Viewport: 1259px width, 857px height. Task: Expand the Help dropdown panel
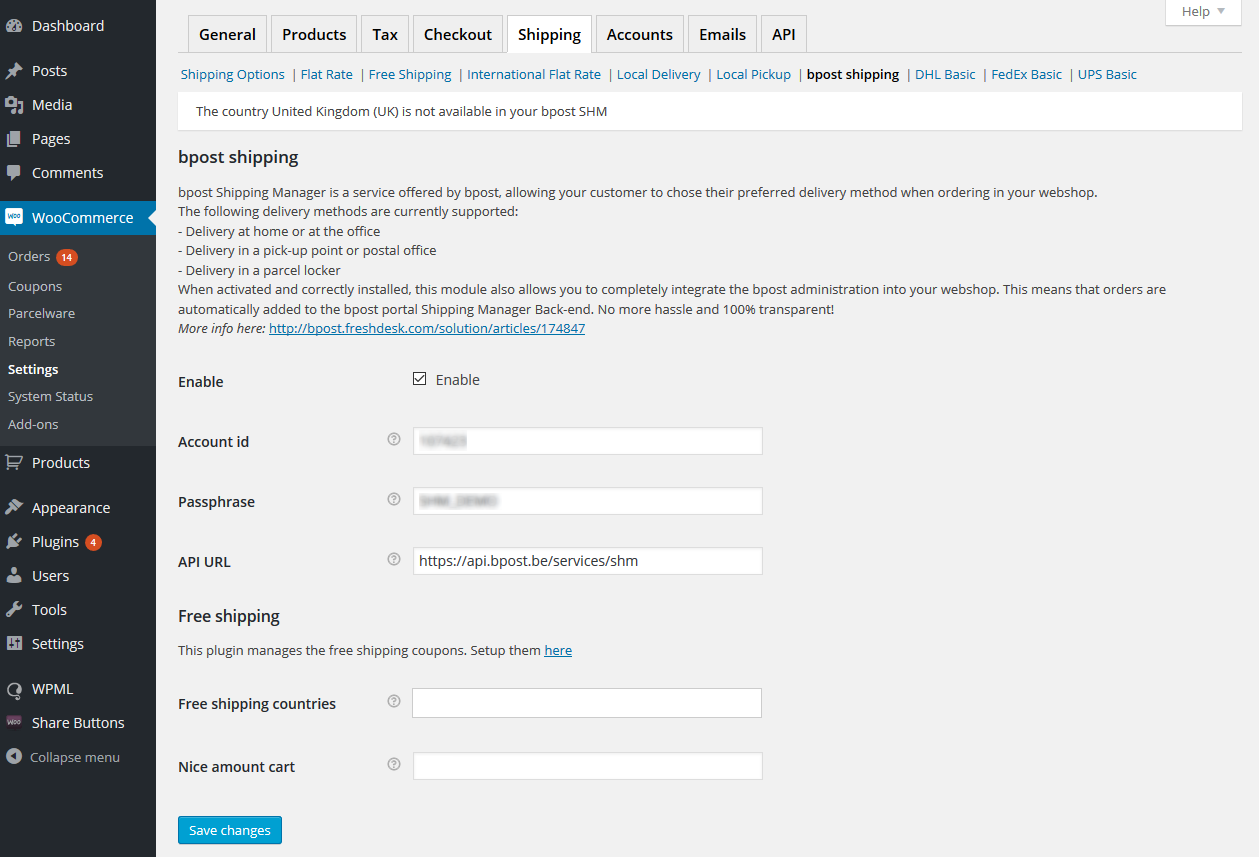(1202, 12)
